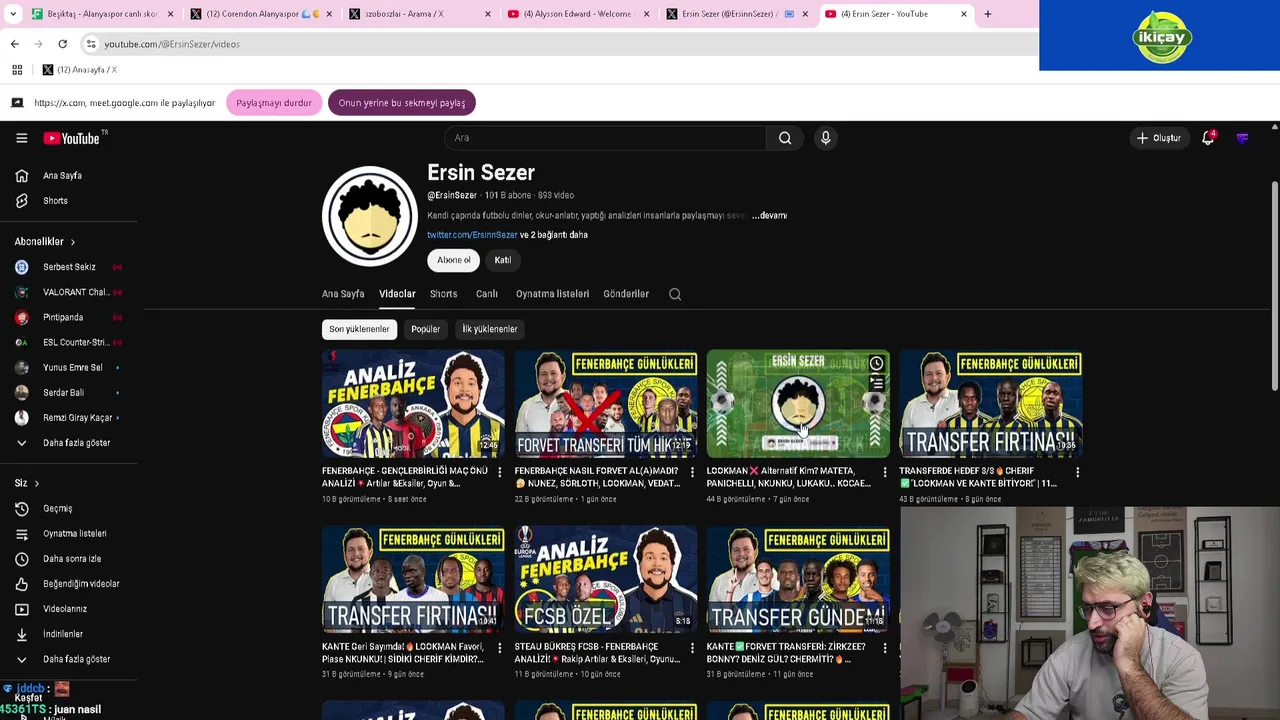1280x720 pixels.
Task: Search within the channel using the magnifier icon
Action: (675, 294)
